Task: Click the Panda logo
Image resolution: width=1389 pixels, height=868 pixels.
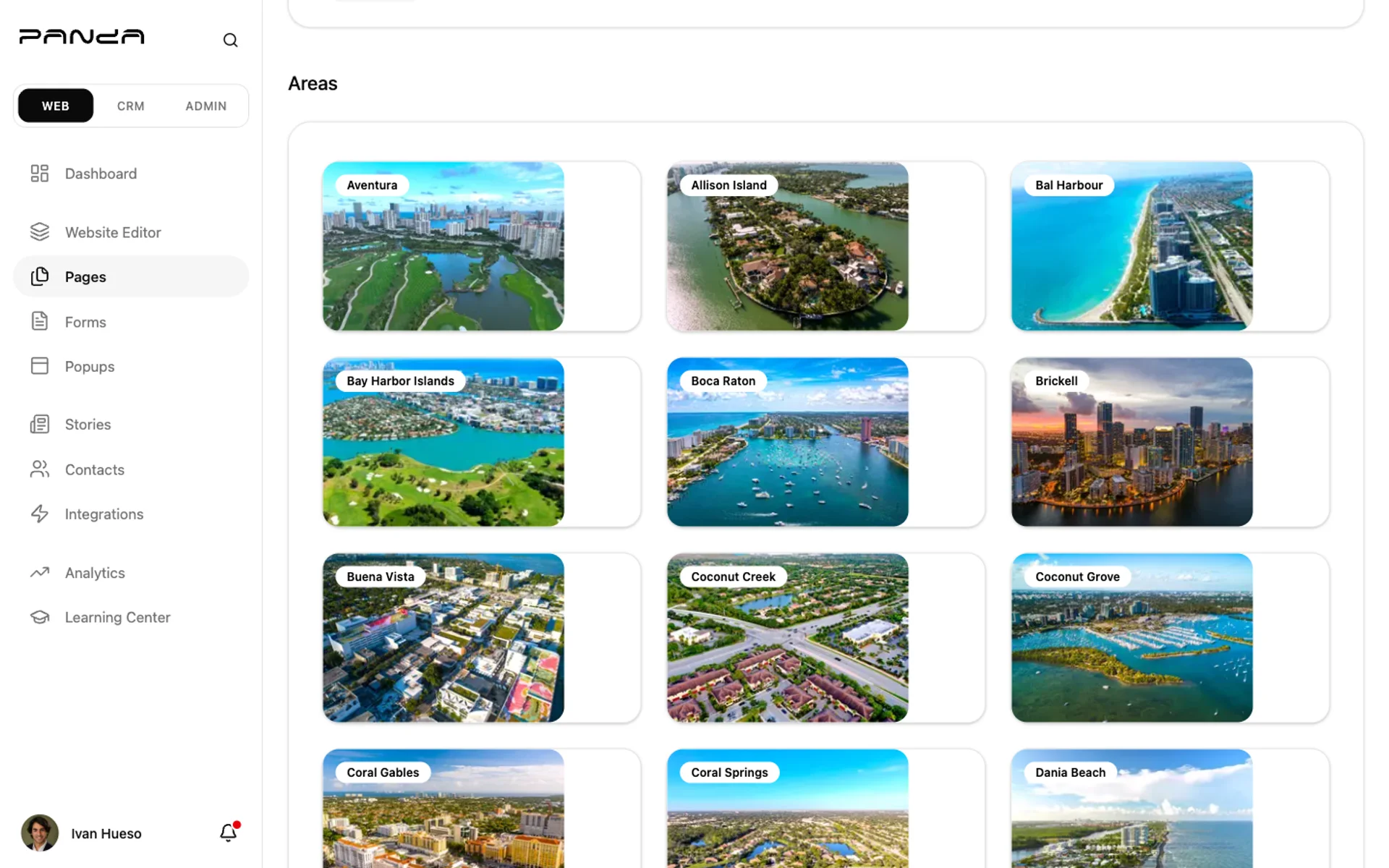Action: point(82,37)
